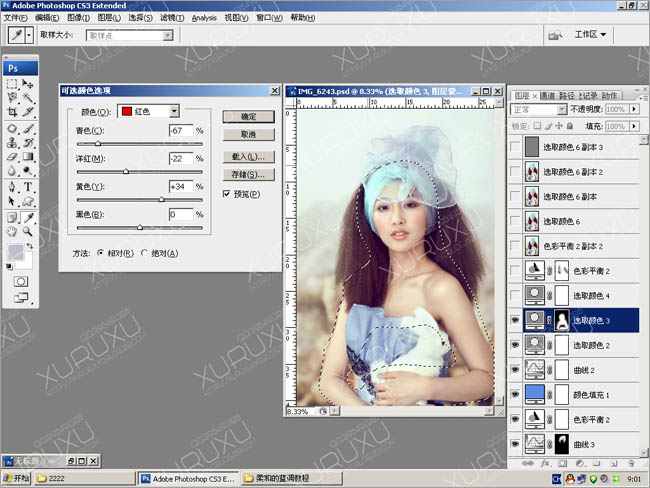Click the 黄色 (Yellow) slider handle
The image size is (650, 488).
pos(161,199)
